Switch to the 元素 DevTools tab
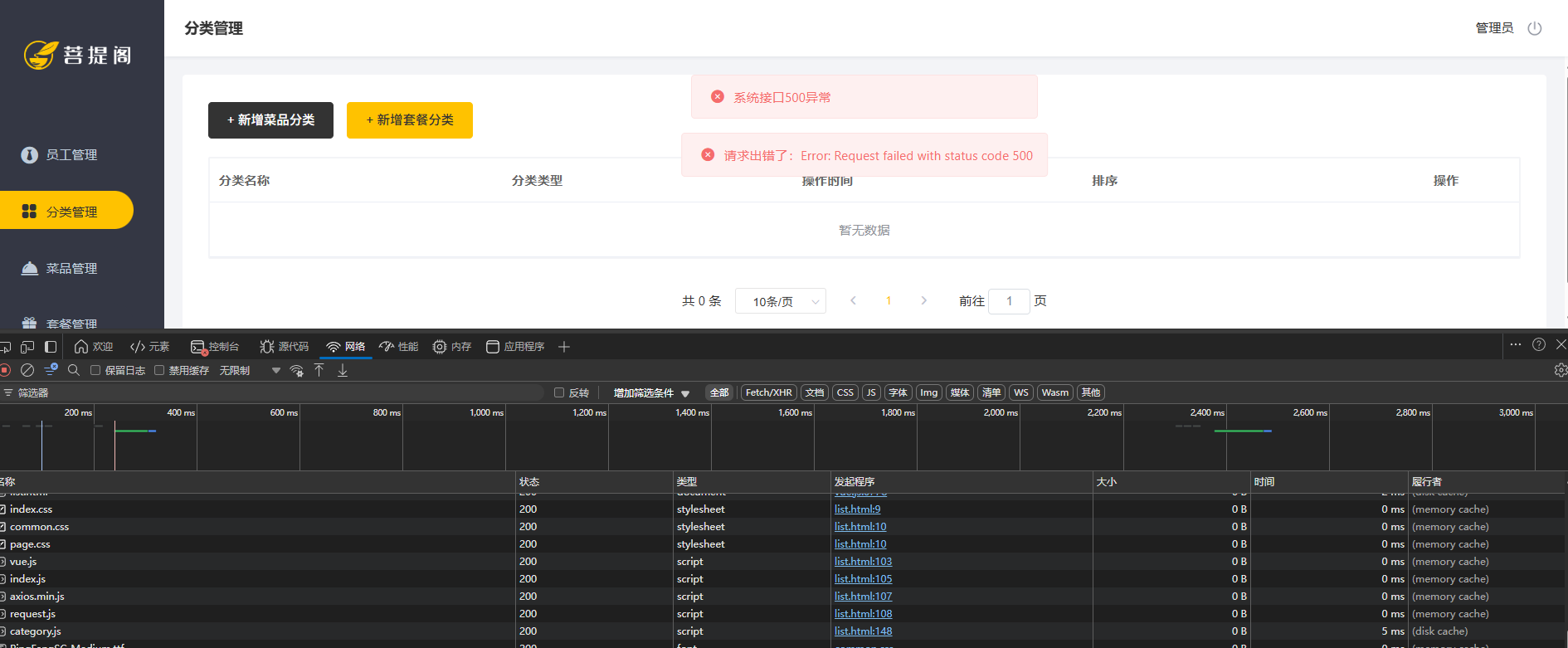Screen dimensions: 1568x648 click(x=150, y=347)
